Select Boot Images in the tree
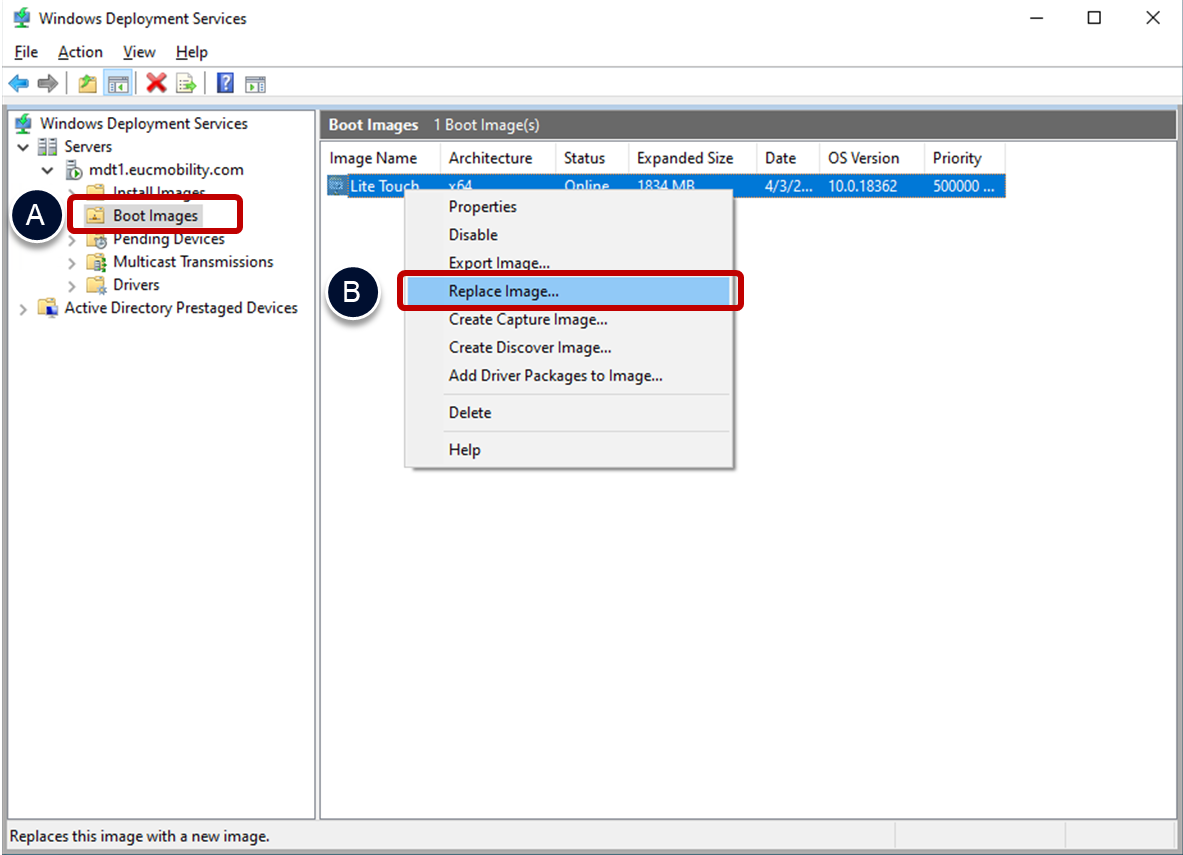1183x855 pixels. coord(155,216)
